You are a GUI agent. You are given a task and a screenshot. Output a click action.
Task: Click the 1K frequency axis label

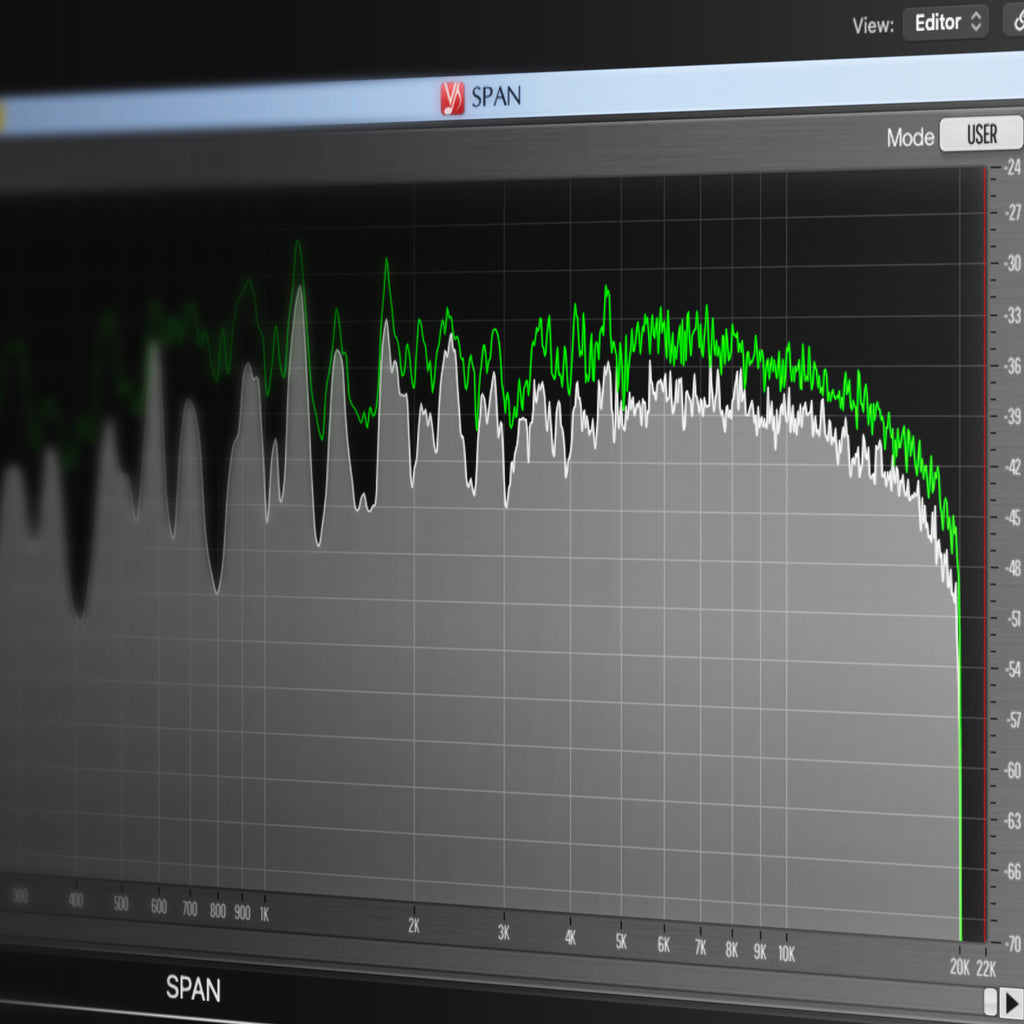tap(264, 914)
